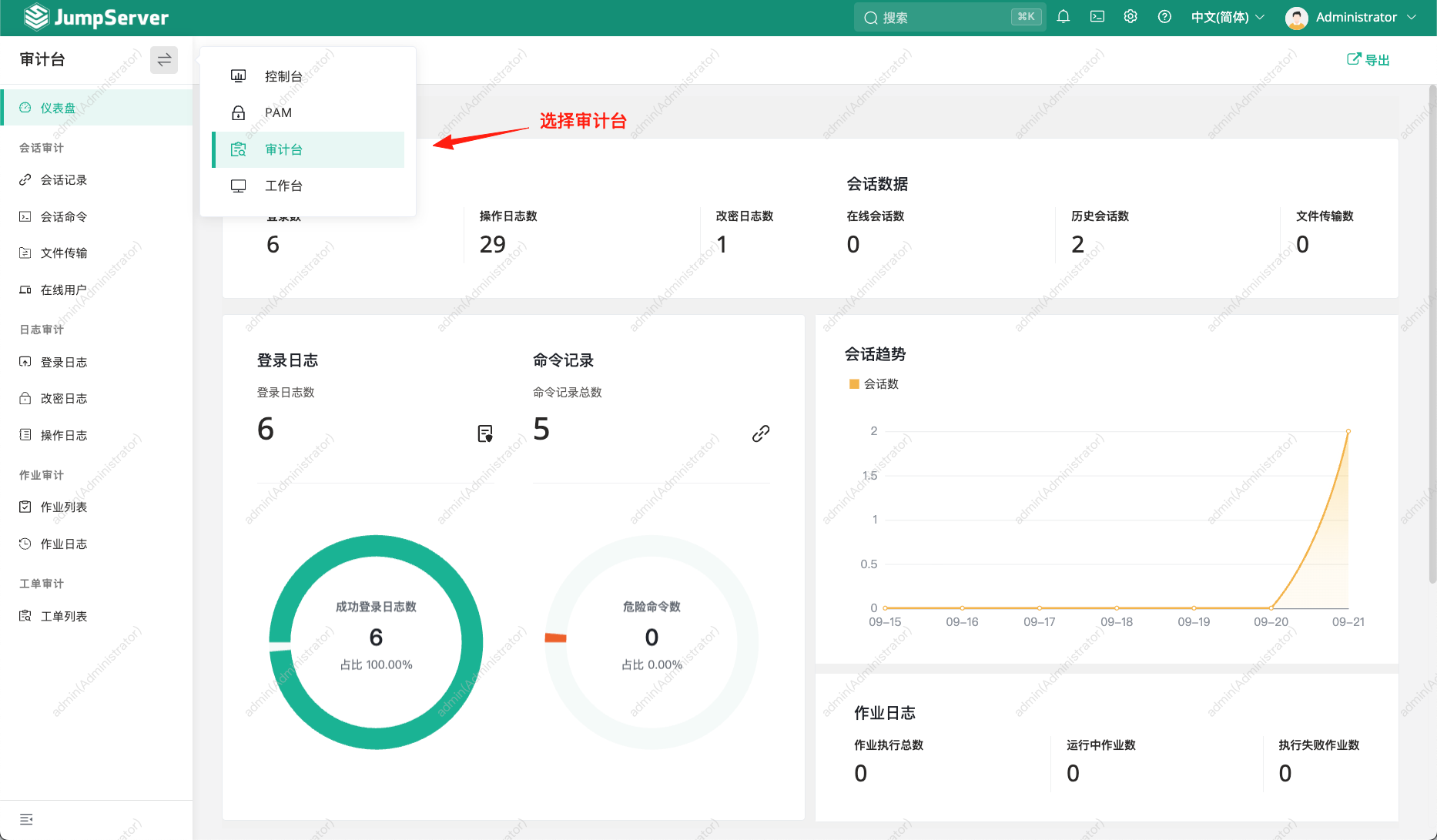Open system settings gear icon
The image size is (1437, 840).
[1131, 17]
